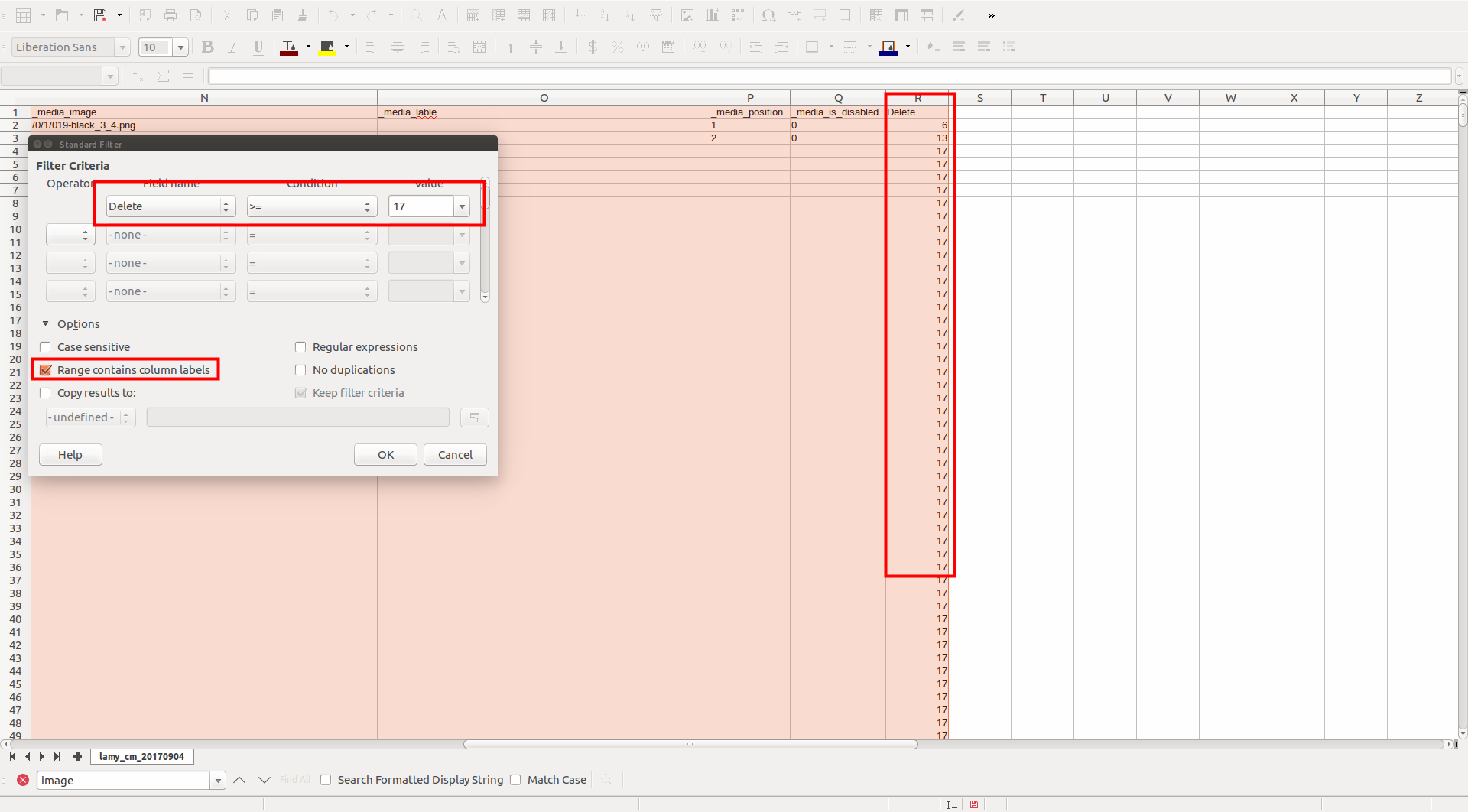Expand hidden toolbar items with » chevron
The image size is (1468, 812).
point(991,15)
